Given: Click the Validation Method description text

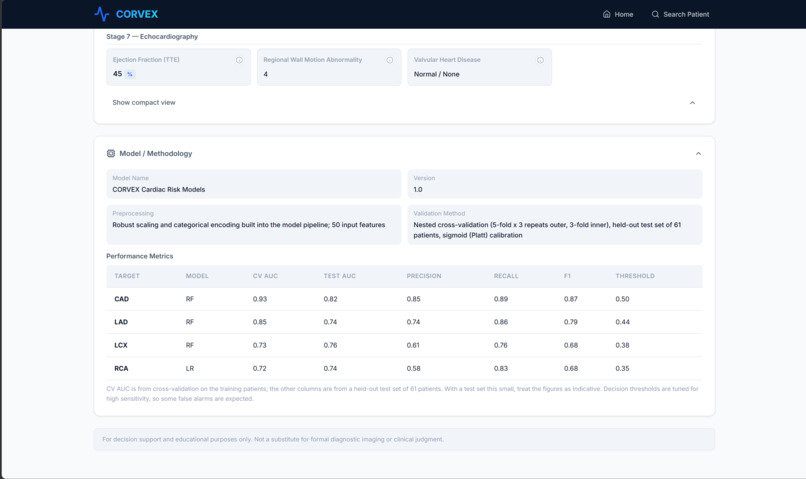Looking at the screenshot, I should [547, 230].
